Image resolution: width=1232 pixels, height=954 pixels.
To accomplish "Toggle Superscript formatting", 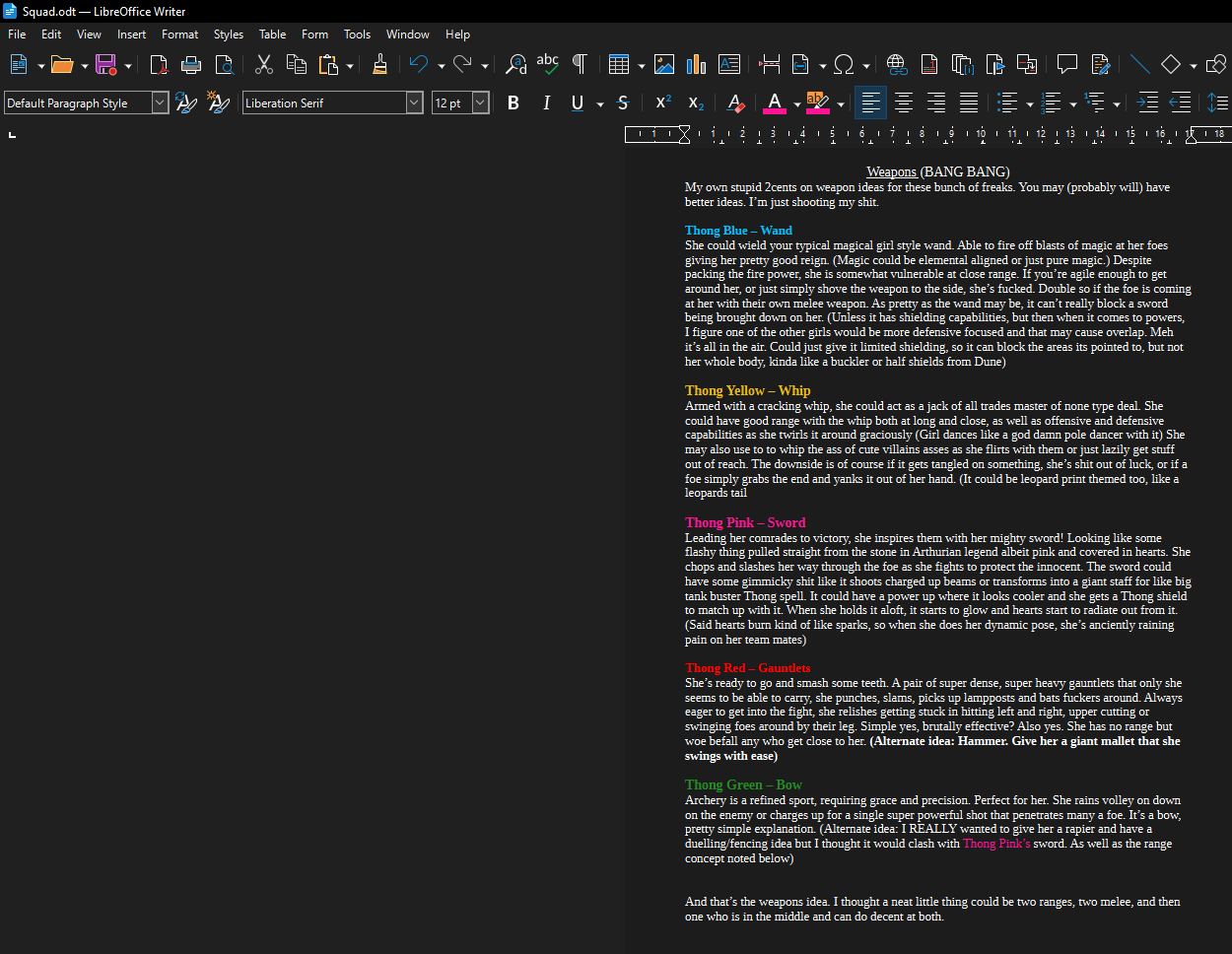I will [663, 102].
